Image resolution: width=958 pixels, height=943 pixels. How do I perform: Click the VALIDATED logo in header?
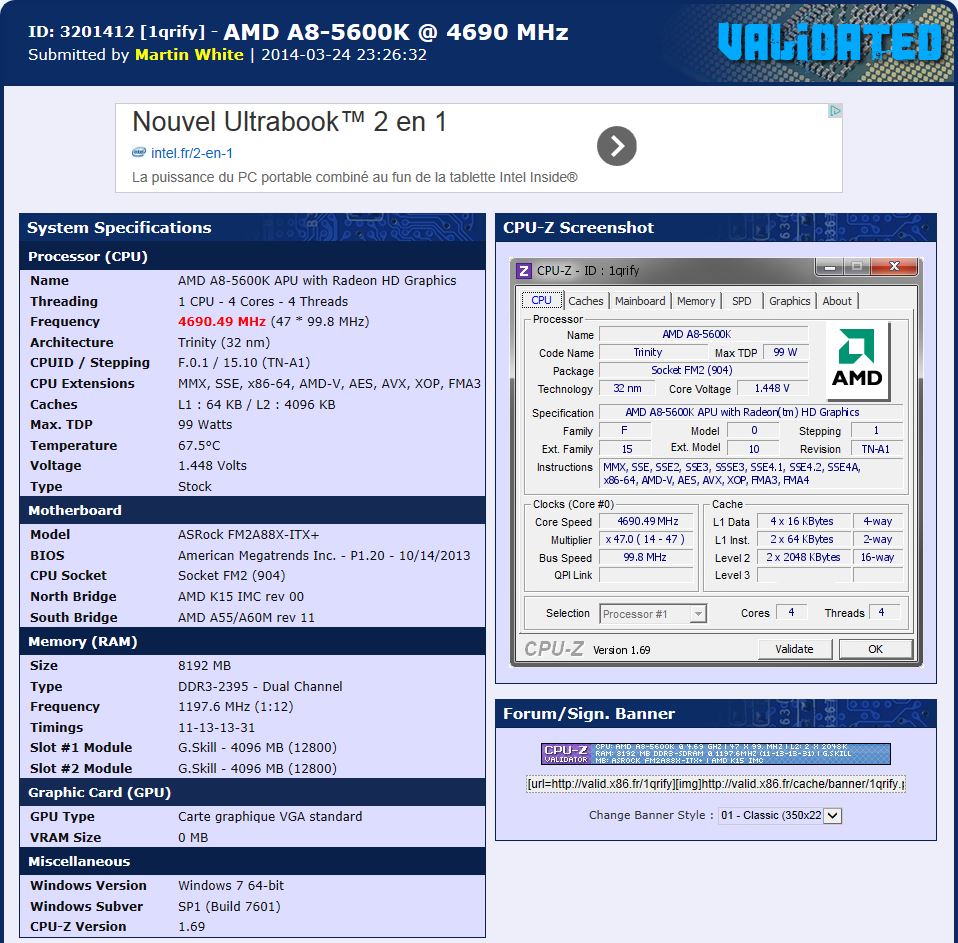830,42
